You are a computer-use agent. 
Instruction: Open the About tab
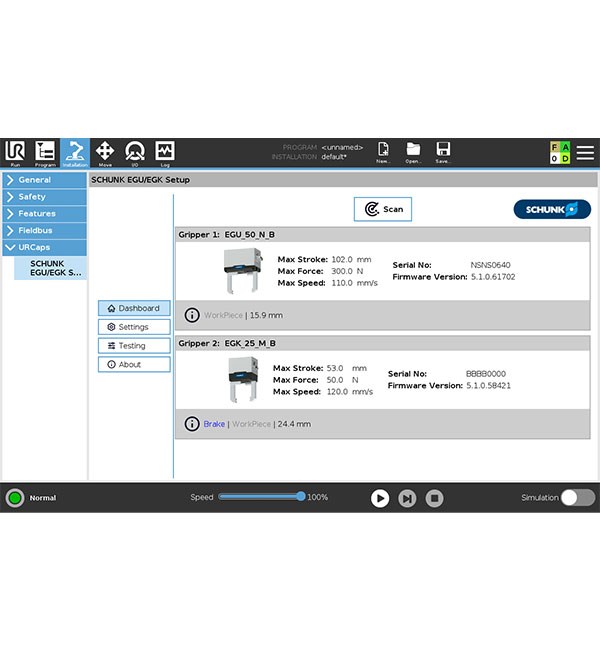pyautogui.click(x=134, y=364)
